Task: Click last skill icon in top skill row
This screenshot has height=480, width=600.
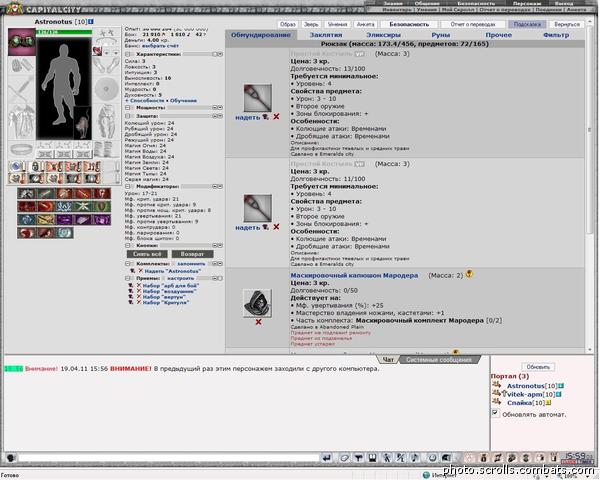Action: pos(102,193)
